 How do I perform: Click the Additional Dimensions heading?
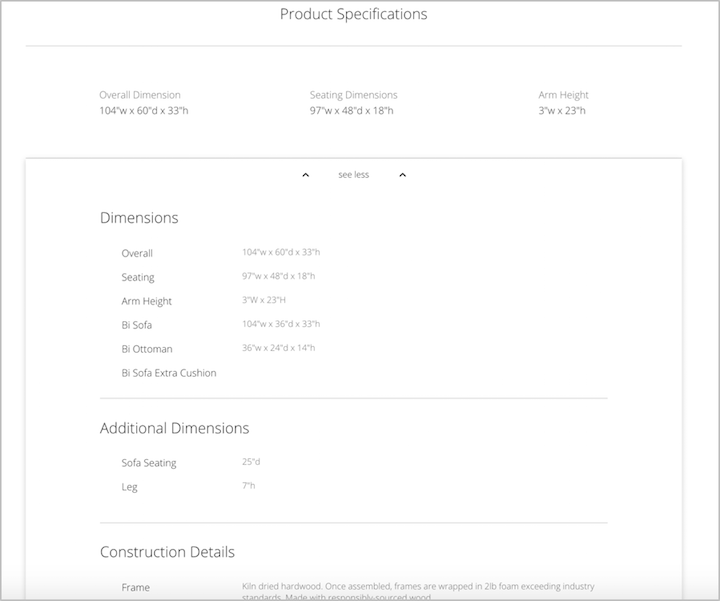(x=174, y=428)
